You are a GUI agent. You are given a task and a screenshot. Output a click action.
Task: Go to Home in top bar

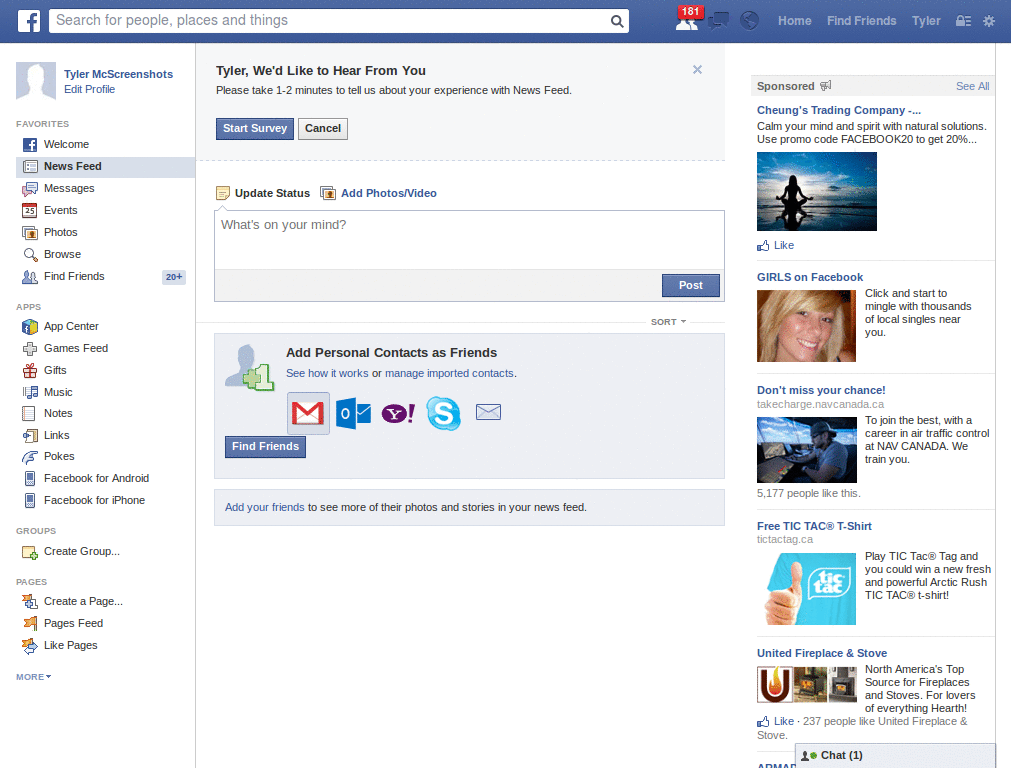pos(794,21)
